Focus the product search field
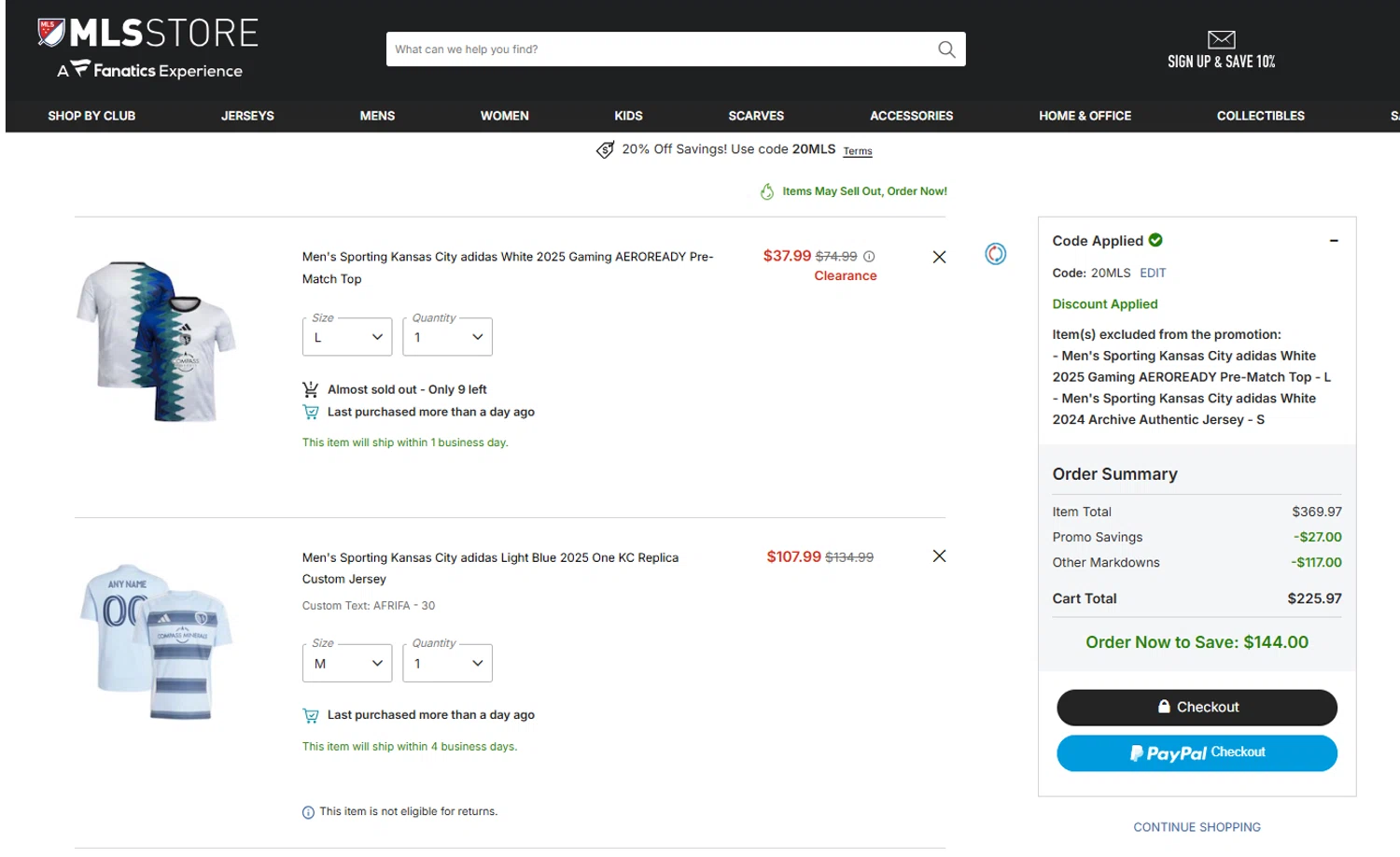This screenshot has height=857, width=1400. pyautogui.click(x=653, y=49)
